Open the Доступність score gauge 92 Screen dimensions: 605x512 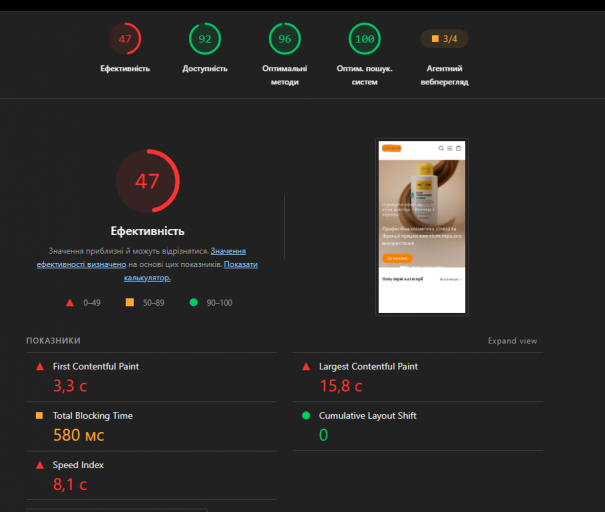205,39
